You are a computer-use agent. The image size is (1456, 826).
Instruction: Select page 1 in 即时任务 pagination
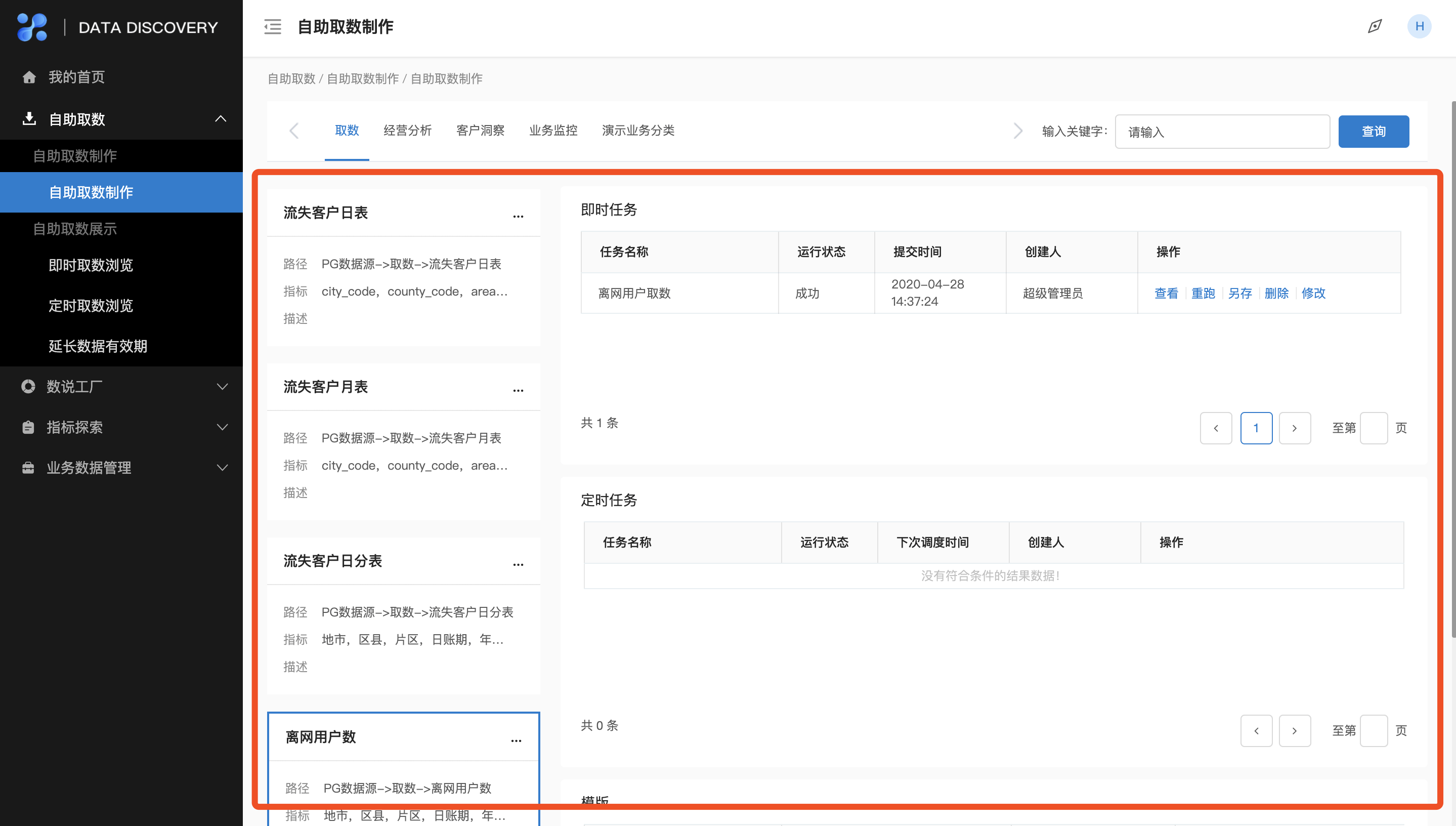1256,428
